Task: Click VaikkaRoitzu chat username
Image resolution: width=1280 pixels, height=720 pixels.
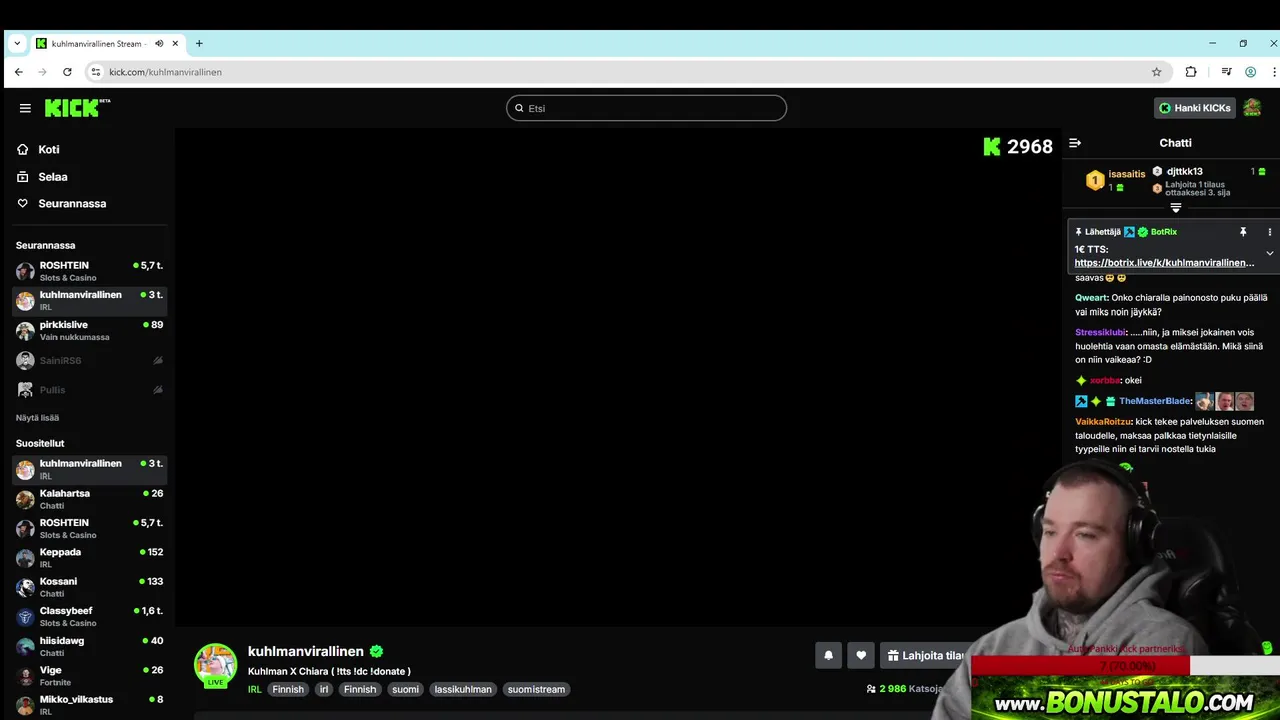Action: coord(1103,422)
